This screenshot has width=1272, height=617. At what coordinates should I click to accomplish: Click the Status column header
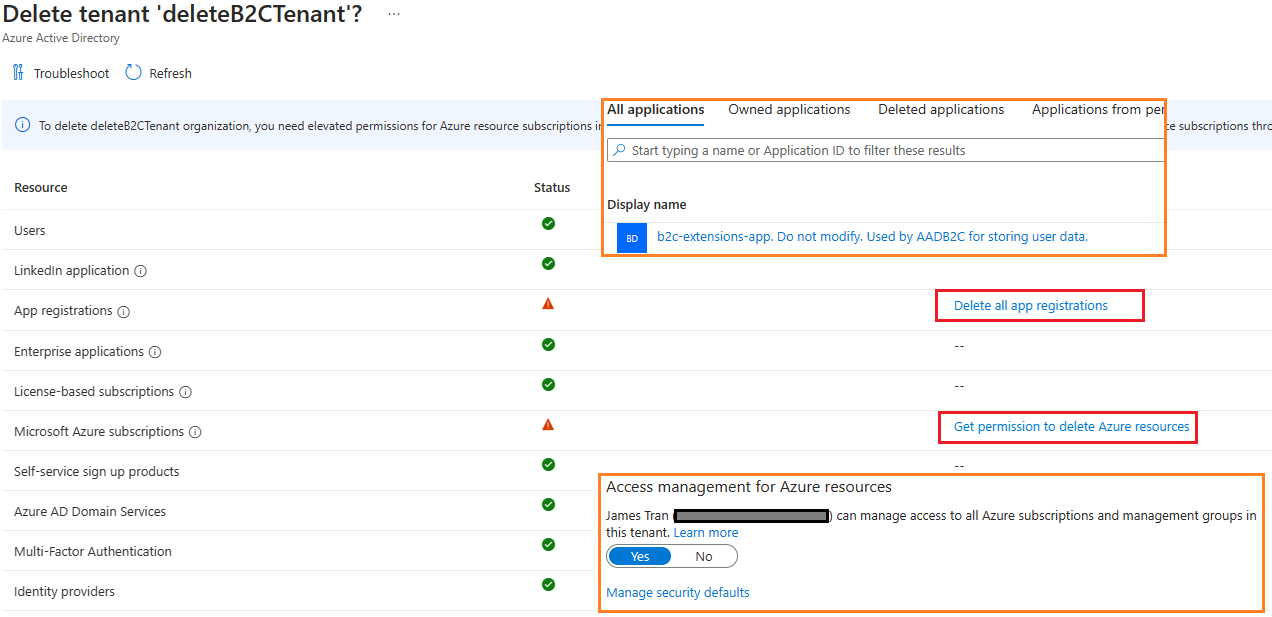coord(552,188)
